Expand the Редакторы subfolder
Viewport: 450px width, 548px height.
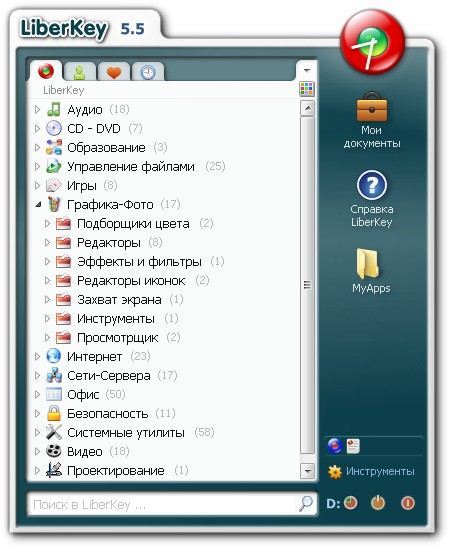pyautogui.click(x=47, y=242)
